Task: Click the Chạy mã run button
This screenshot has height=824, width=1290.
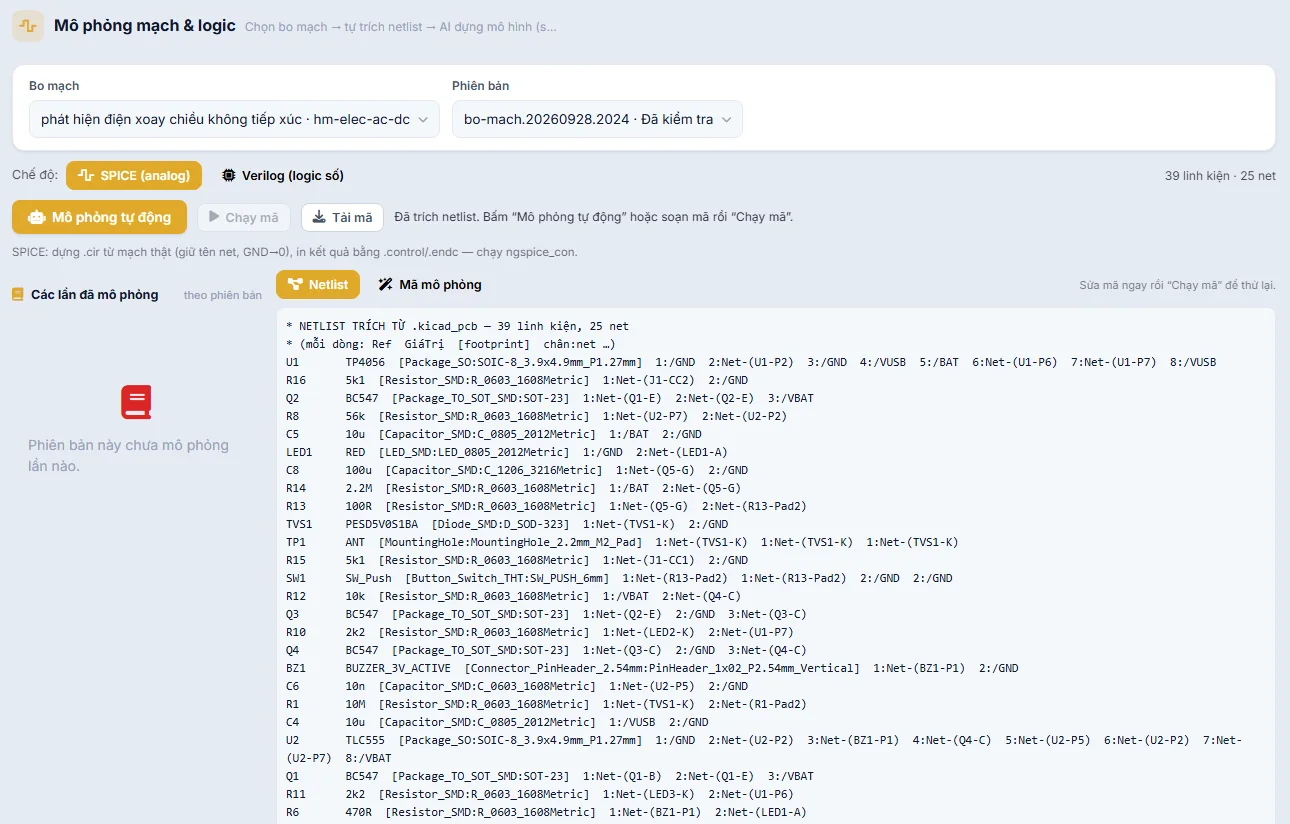Action: coord(244,218)
